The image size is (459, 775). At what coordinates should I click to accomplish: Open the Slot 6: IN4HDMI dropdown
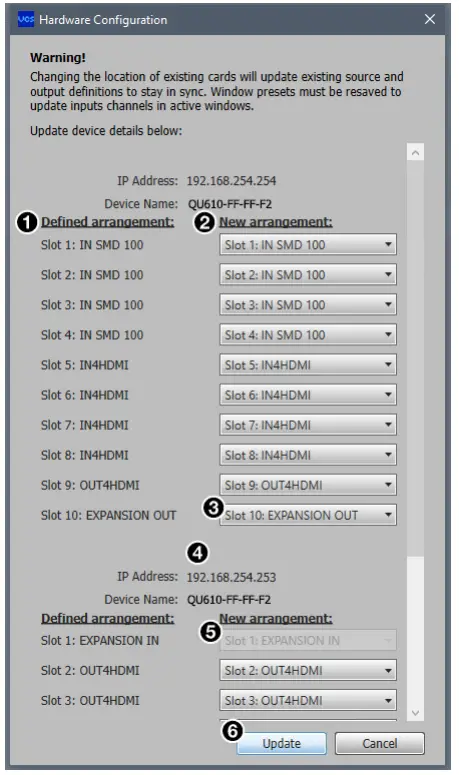pos(308,395)
